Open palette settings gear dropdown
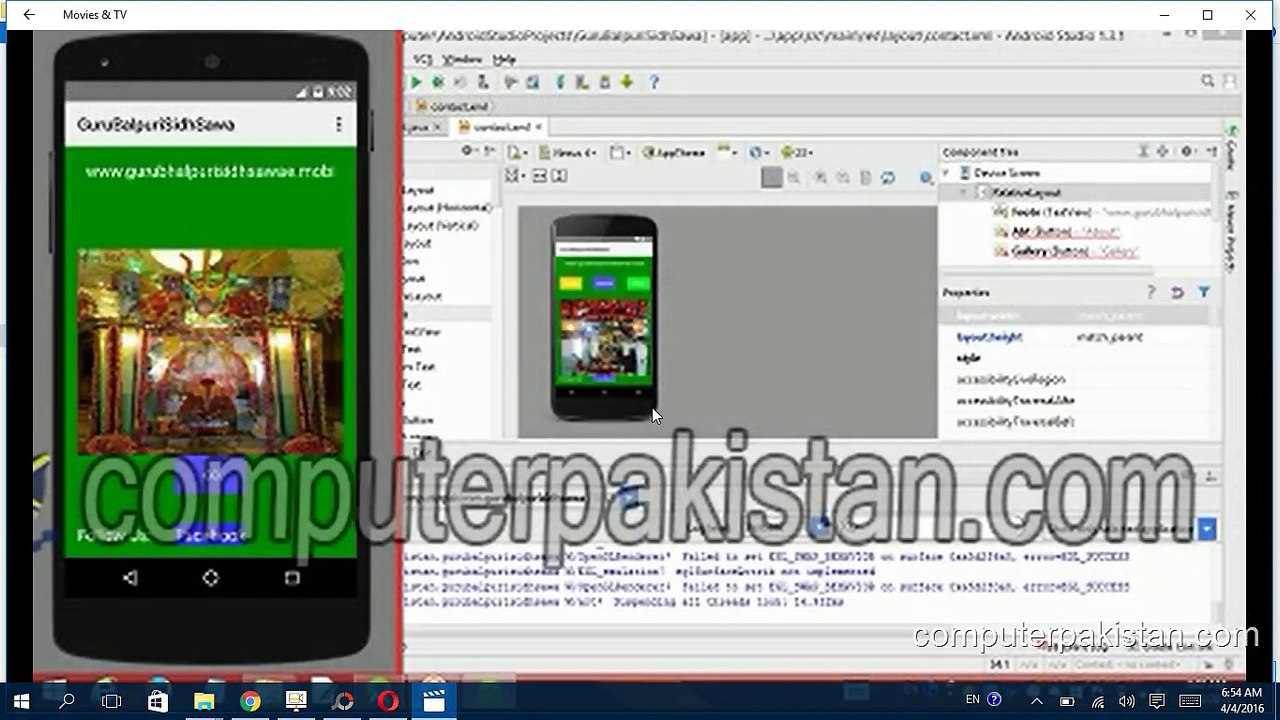 (470, 151)
